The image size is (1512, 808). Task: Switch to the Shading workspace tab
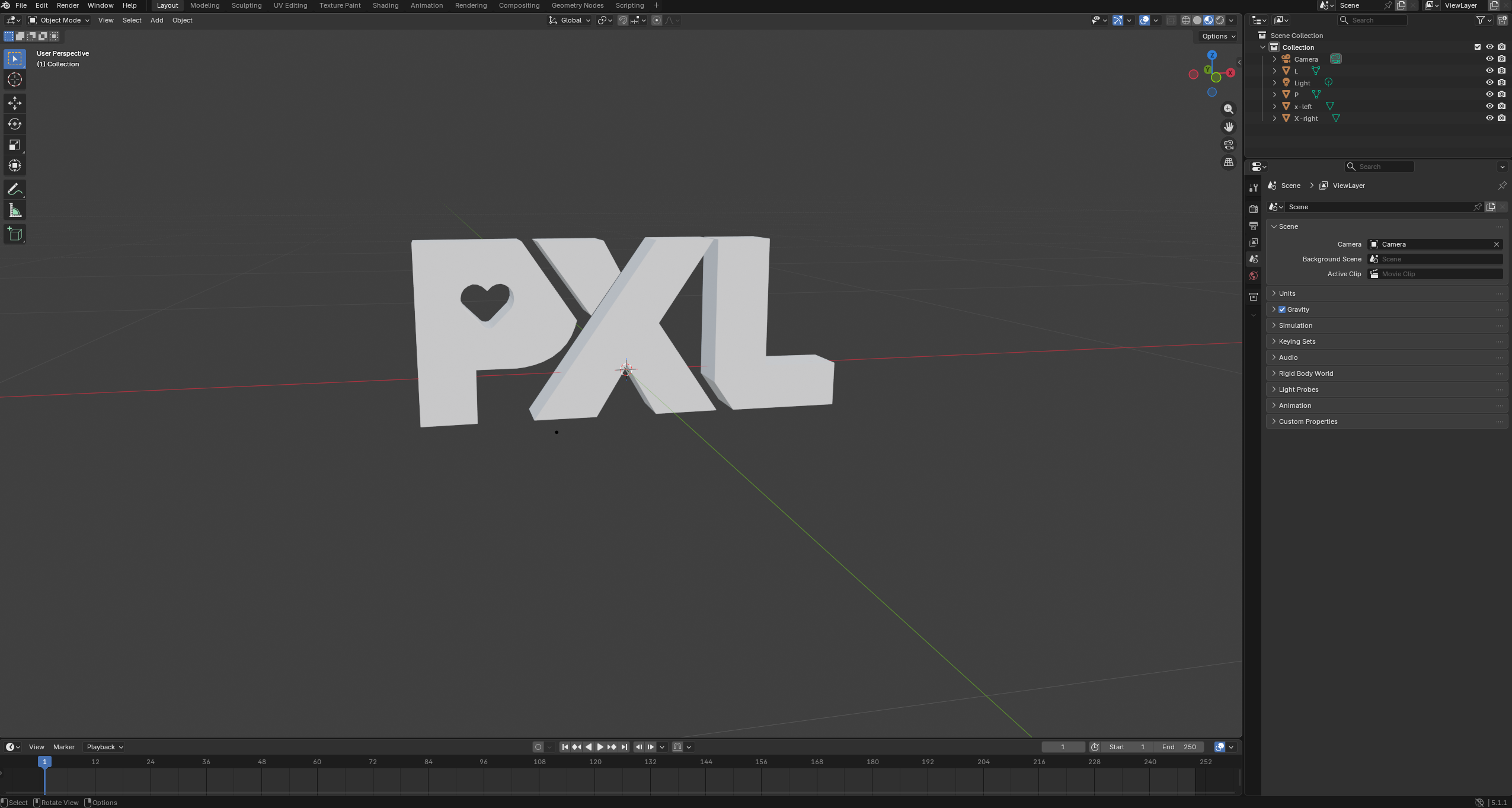(385, 5)
